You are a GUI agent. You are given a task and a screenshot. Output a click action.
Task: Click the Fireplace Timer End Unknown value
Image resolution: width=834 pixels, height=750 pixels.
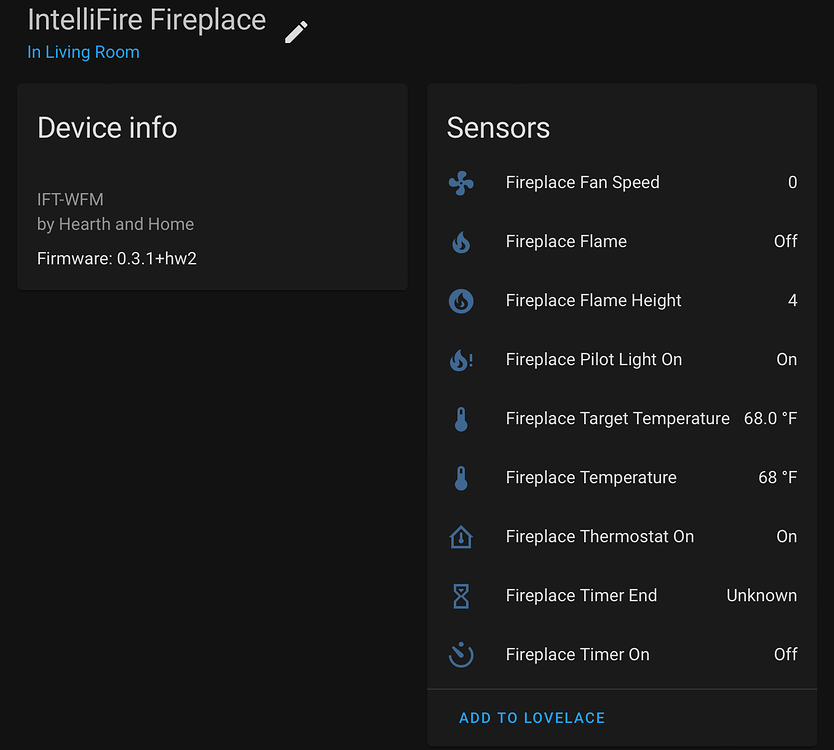761,596
